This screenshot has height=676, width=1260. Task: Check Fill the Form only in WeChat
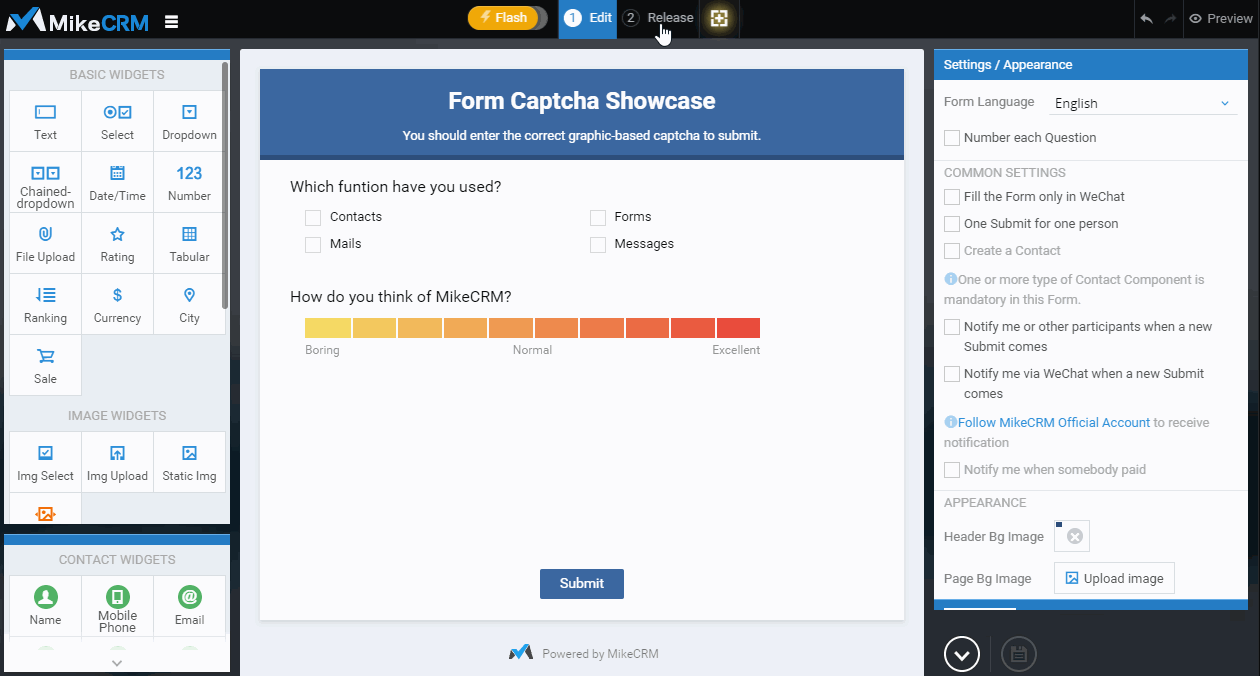pos(952,197)
